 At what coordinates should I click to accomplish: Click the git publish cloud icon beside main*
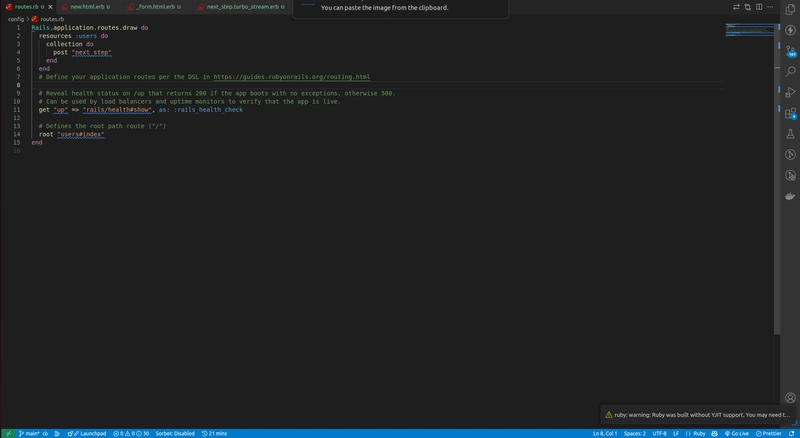pyautogui.click(x=45, y=433)
